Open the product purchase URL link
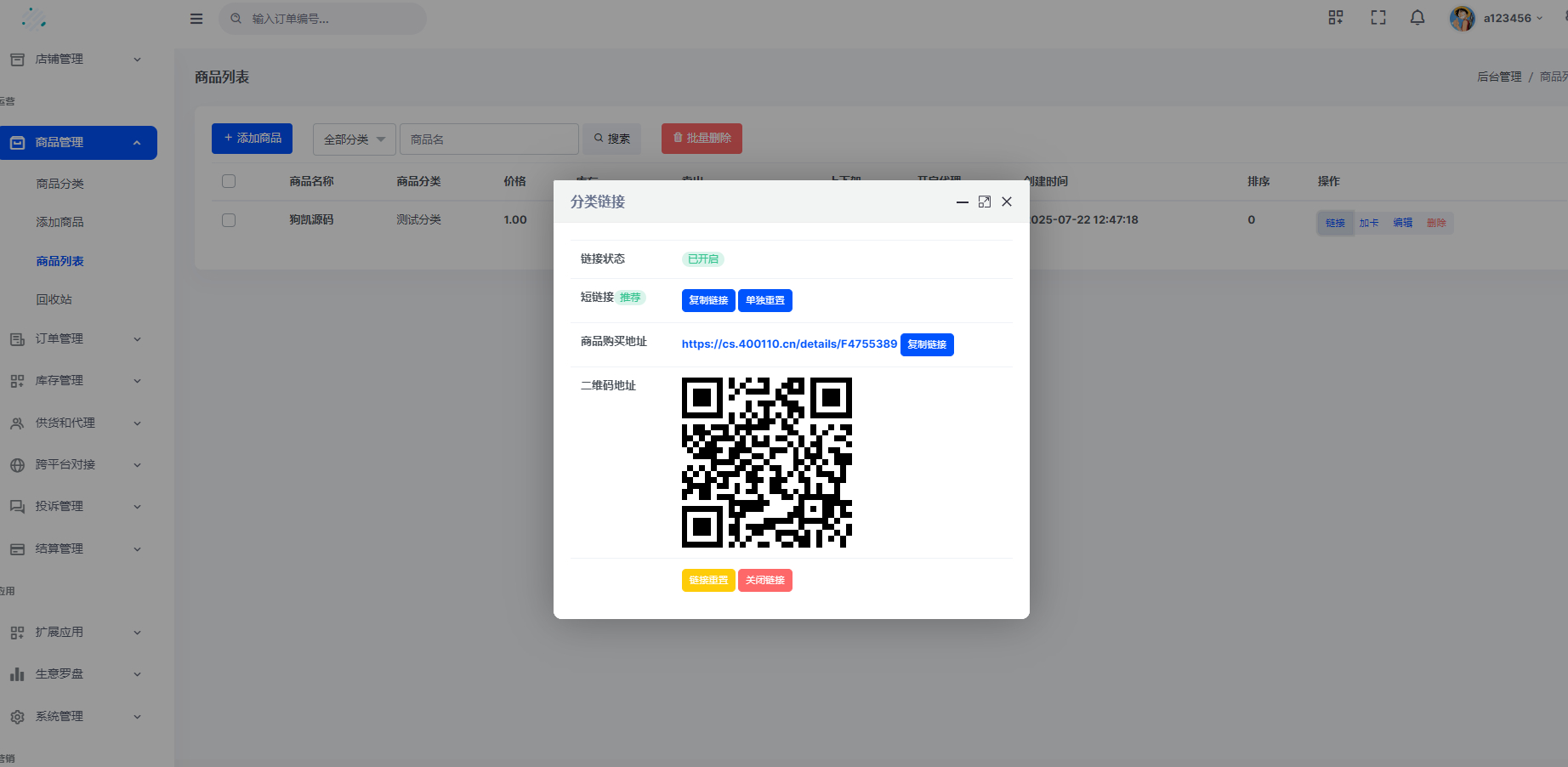The width and height of the screenshot is (1568, 767). (x=788, y=344)
